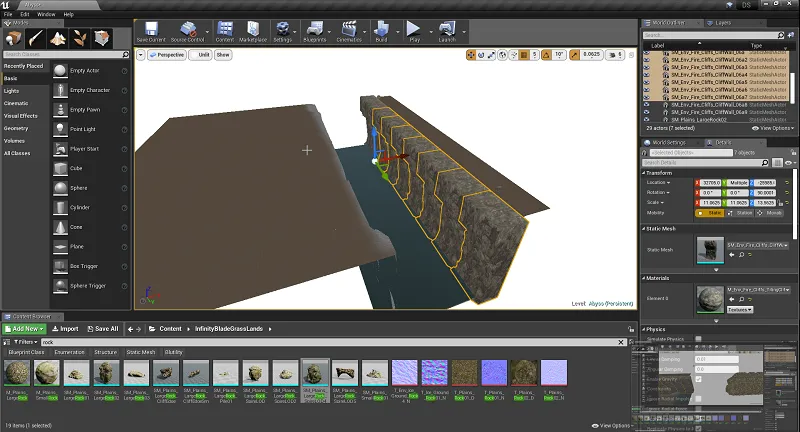This screenshot has height=432, width=800.
Task: Open the Blueprints toolbar icon
Action: tap(315, 32)
